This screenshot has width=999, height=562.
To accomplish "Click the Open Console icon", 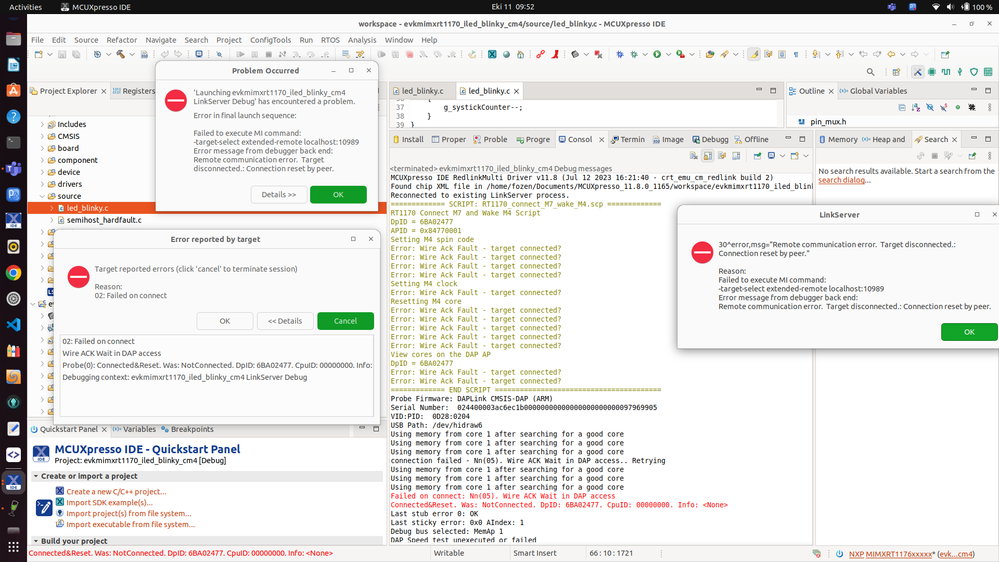I will click(794, 155).
